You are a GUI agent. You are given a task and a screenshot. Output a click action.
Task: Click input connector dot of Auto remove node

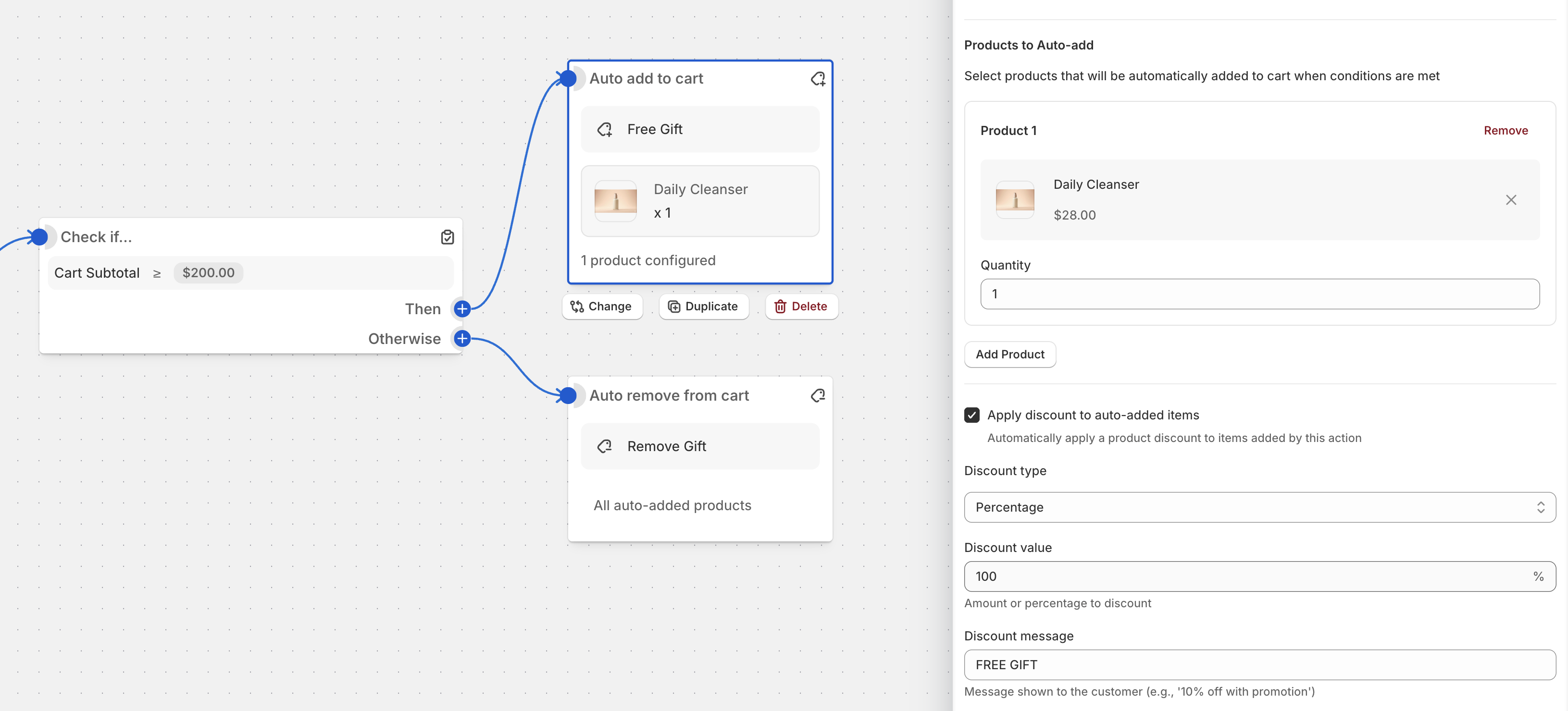[x=567, y=396]
